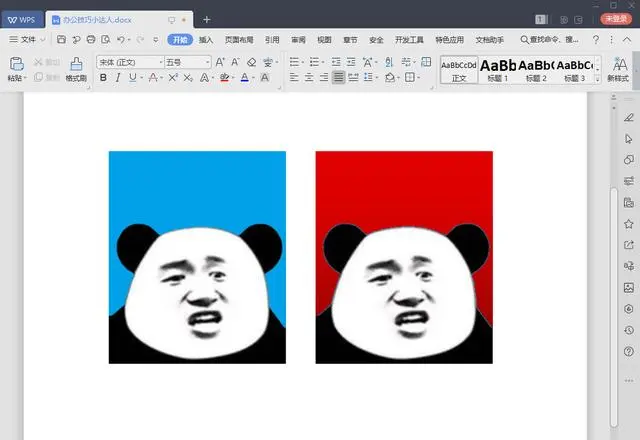Apply the 标题 1 heading style
Image resolution: width=640 pixels, height=440 pixels.
(x=498, y=69)
